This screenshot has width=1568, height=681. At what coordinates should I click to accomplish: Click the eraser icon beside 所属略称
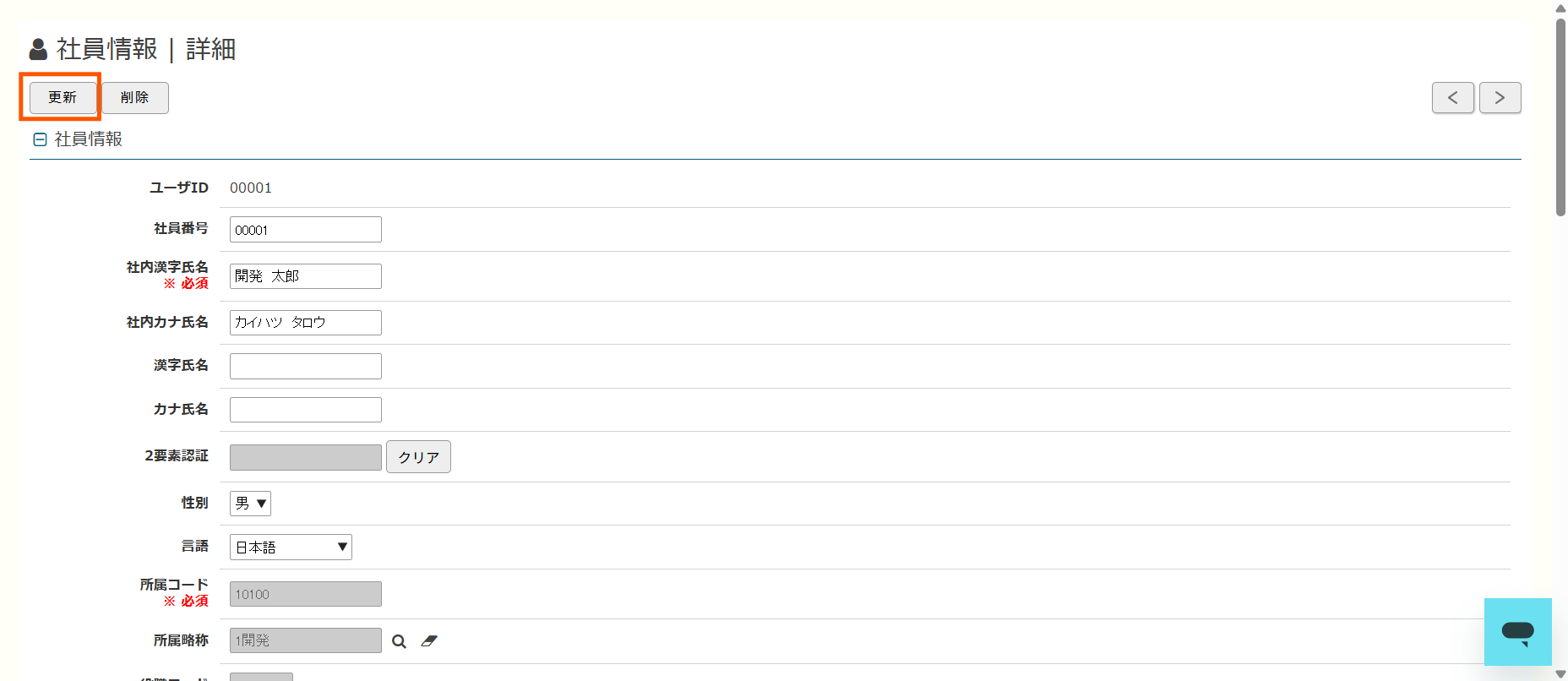click(429, 641)
